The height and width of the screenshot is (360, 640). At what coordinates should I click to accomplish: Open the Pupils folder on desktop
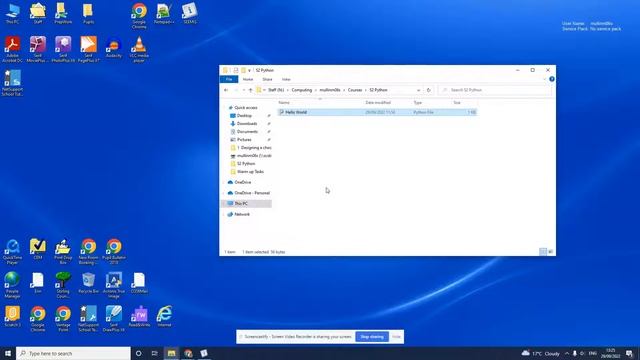coord(88,13)
